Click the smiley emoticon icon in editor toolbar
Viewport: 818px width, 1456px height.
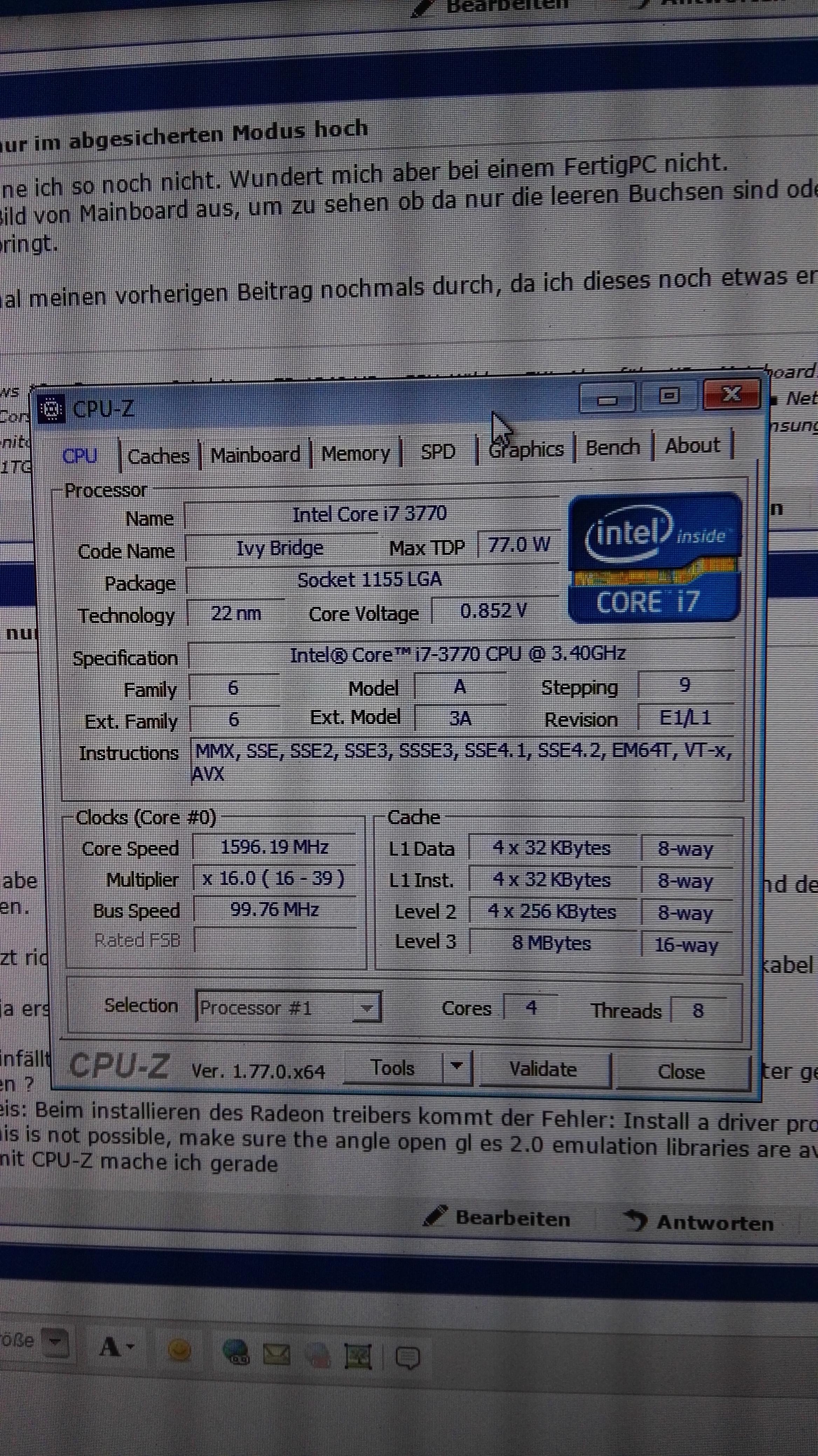point(179,1350)
